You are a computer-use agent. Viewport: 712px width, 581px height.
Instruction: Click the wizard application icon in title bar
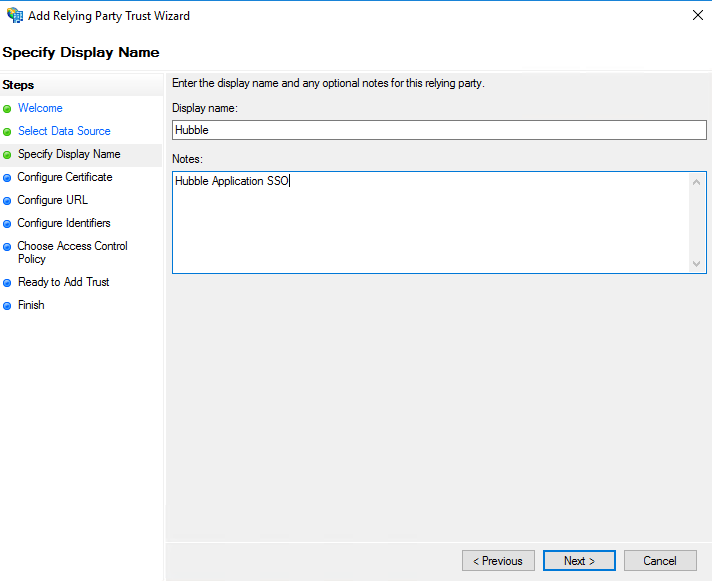point(15,15)
